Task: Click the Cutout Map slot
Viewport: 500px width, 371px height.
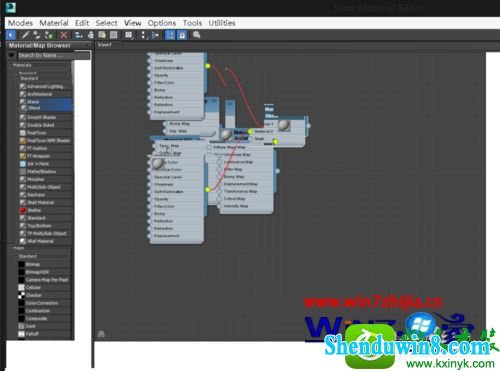Action: [235, 199]
